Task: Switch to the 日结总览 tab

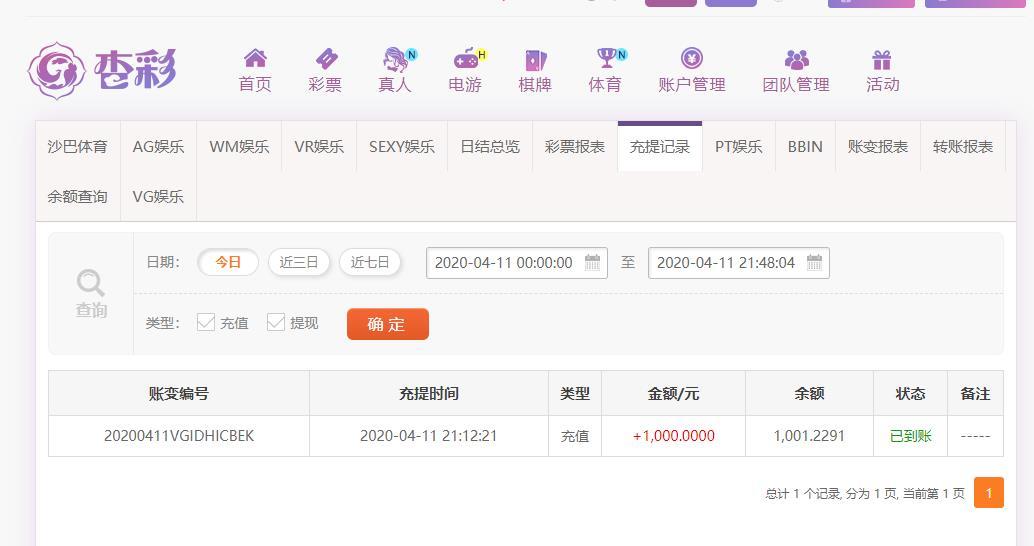Action: (490, 146)
